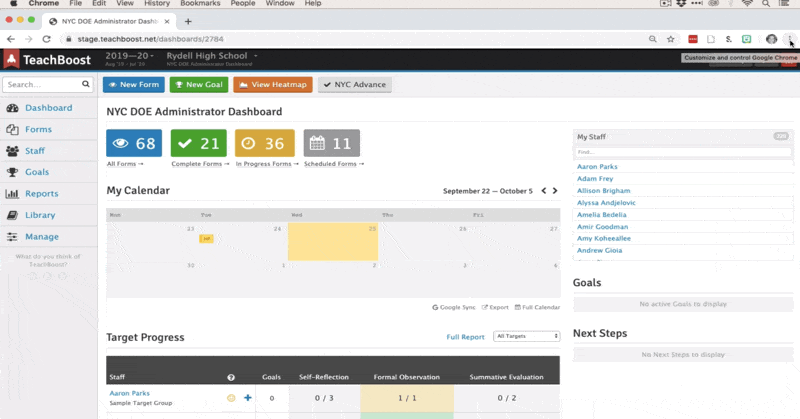Image resolution: width=800 pixels, height=419 pixels.
Task: Open the People menu
Action: [243, 4]
